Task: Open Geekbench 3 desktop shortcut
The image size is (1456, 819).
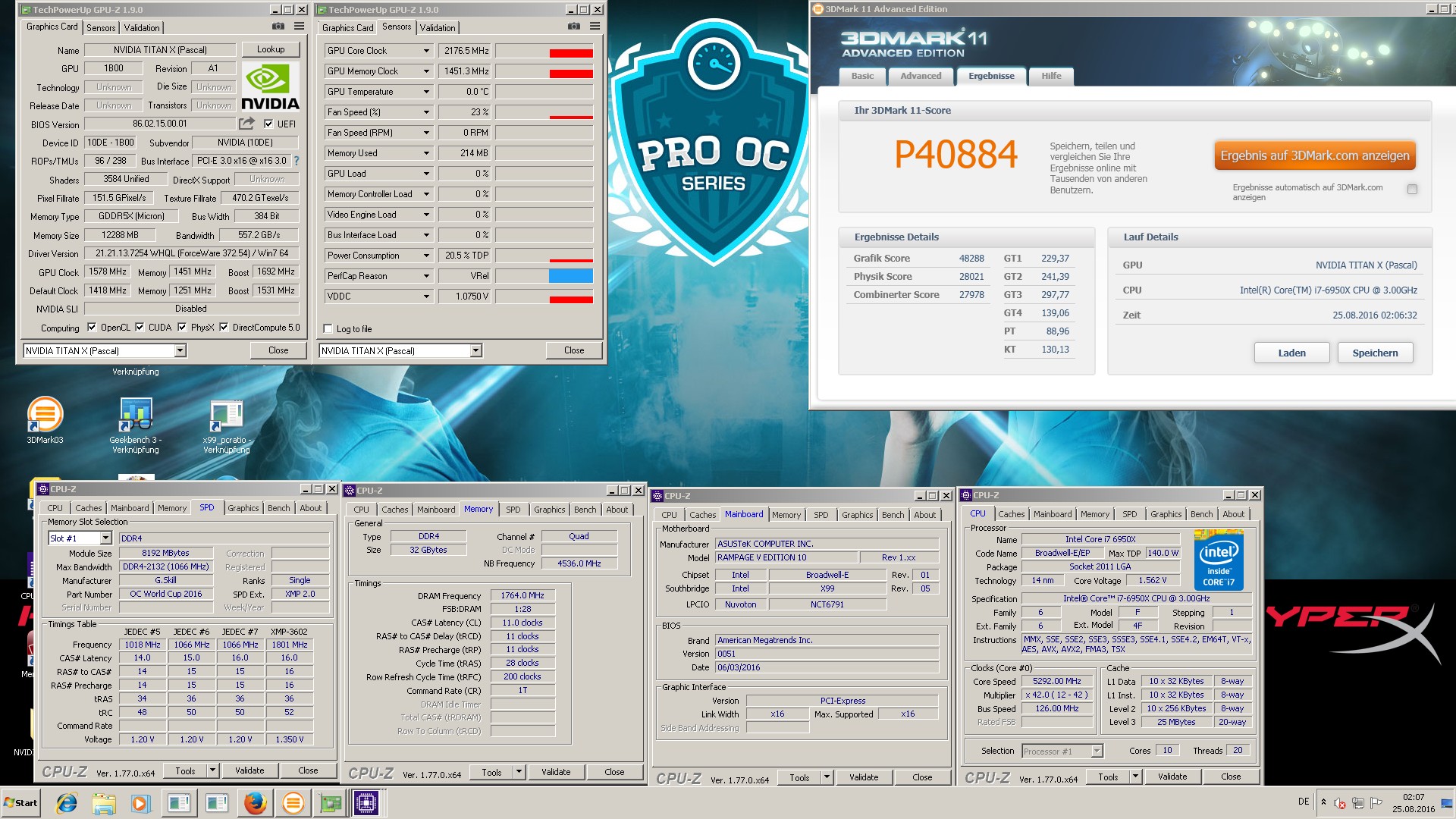Action: [136, 425]
